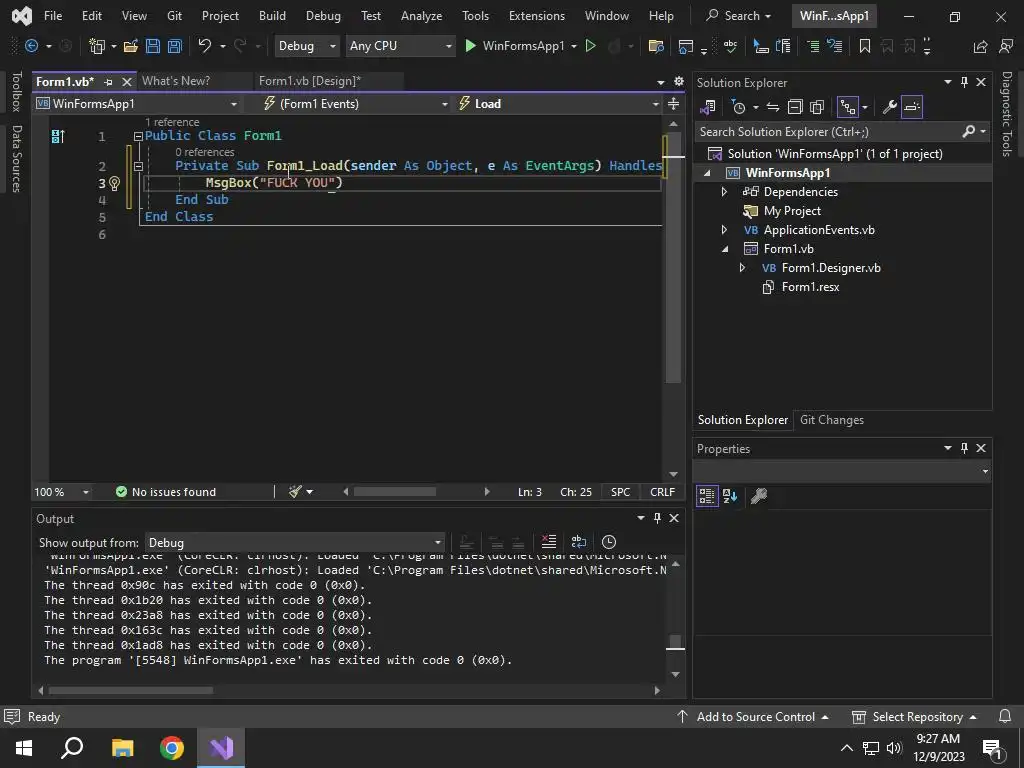Viewport: 1024px width, 768px height.
Task: Click the Output panel horizontal scrollbar thumb
Action: [131, 690]
